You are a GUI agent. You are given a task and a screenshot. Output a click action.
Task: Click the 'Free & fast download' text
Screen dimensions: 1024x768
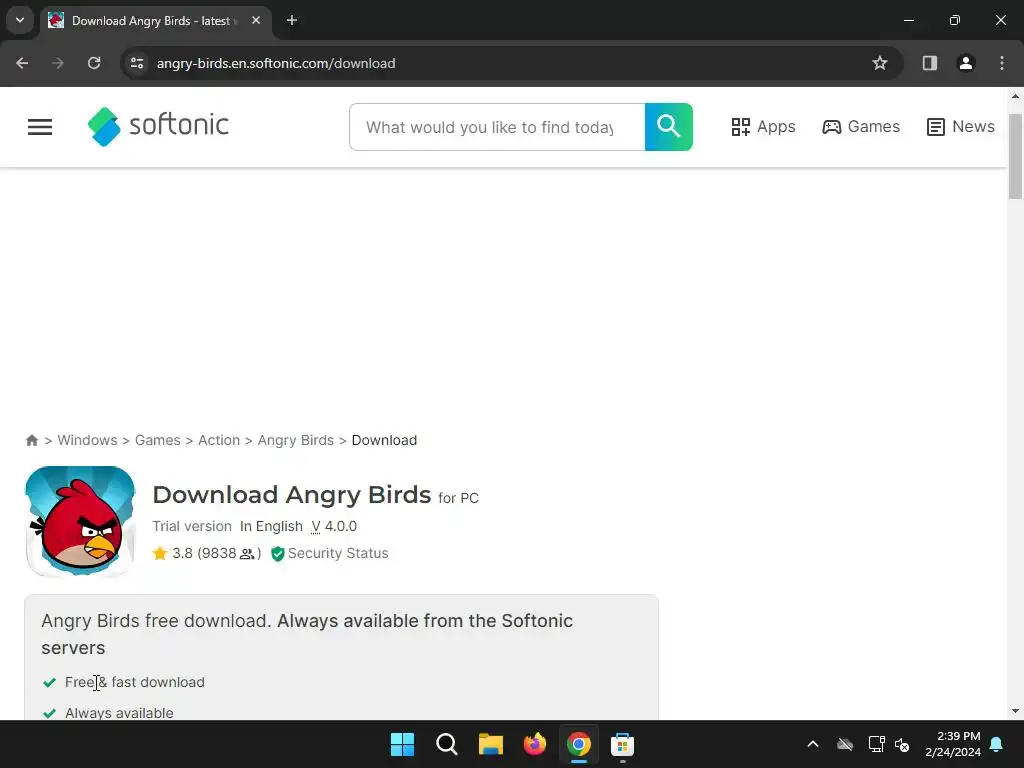(x=135, y=682)
